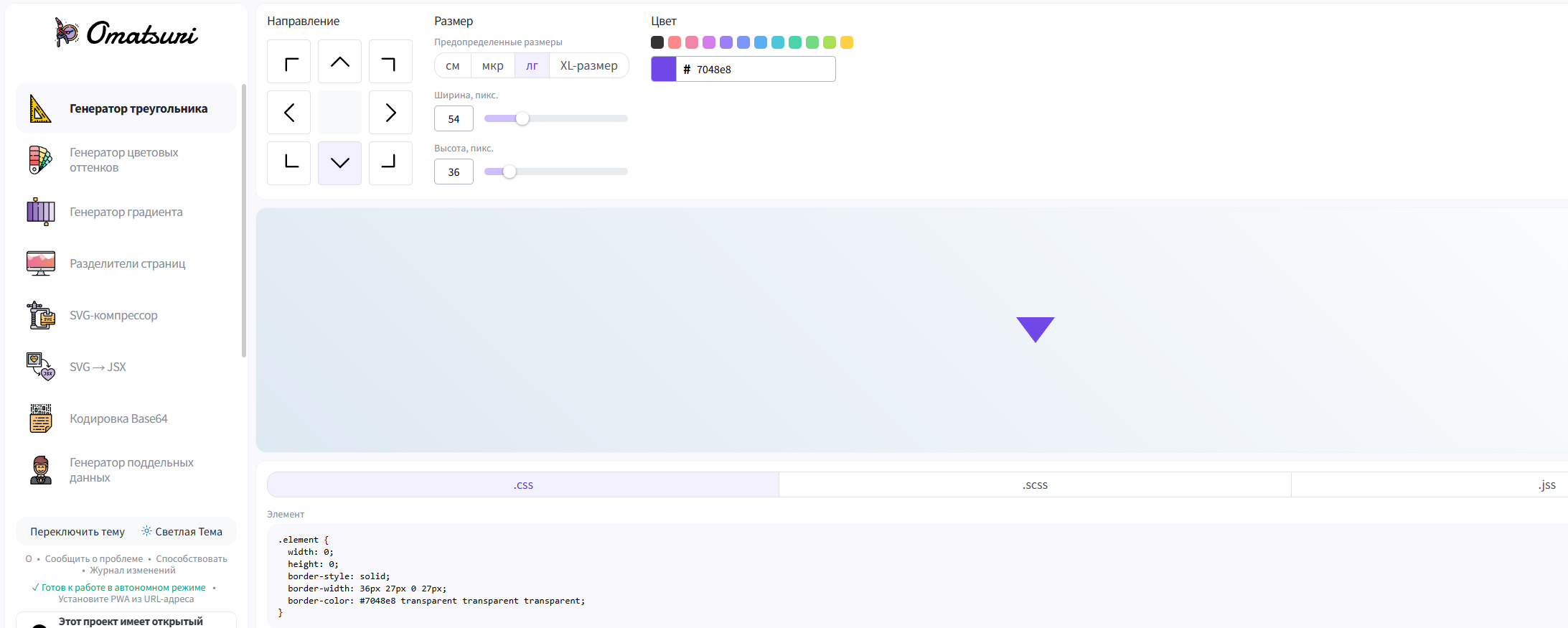Set triangle direction to top-left corner
1568x628 pixels.
[288, 62]
